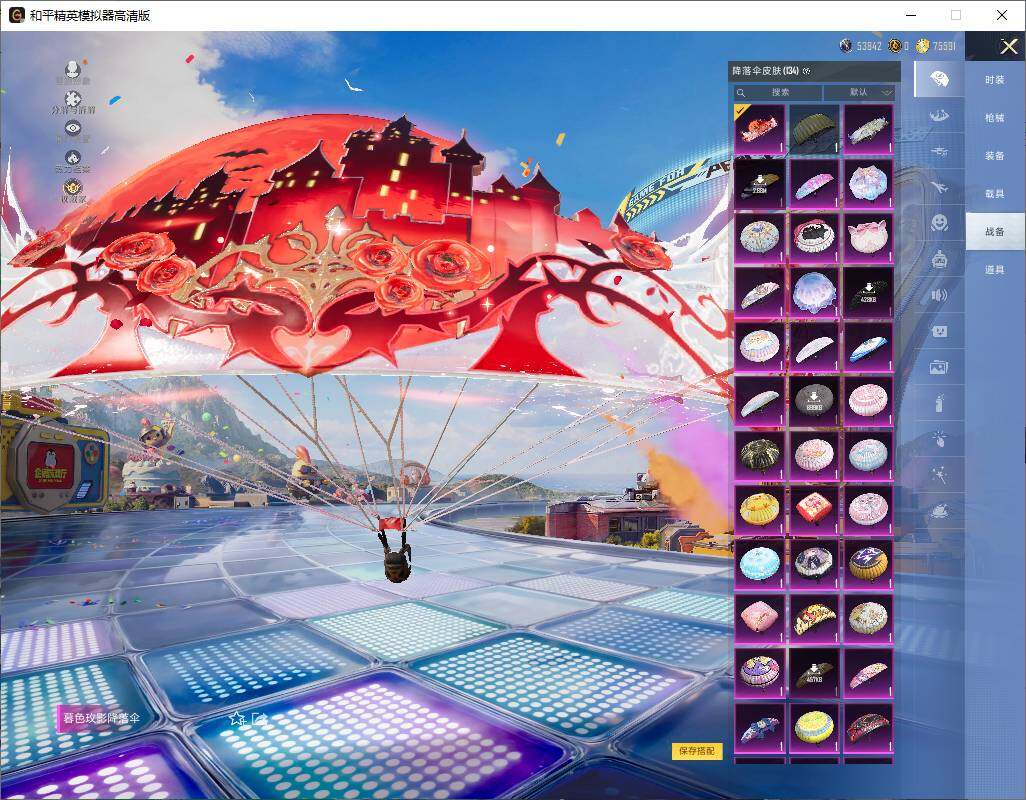Open the voice pack speaker icon

point(939,295)
